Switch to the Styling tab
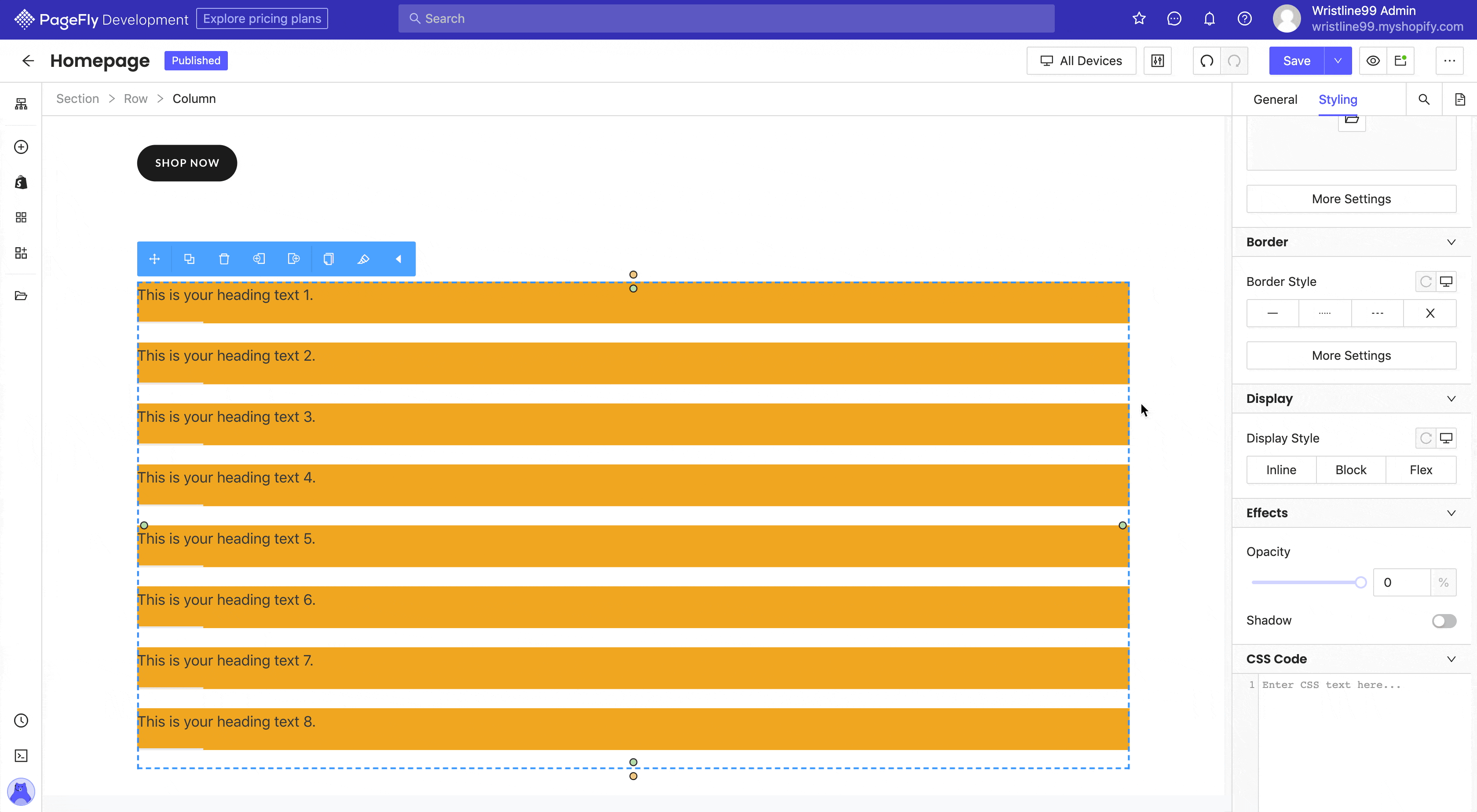 1338,99
